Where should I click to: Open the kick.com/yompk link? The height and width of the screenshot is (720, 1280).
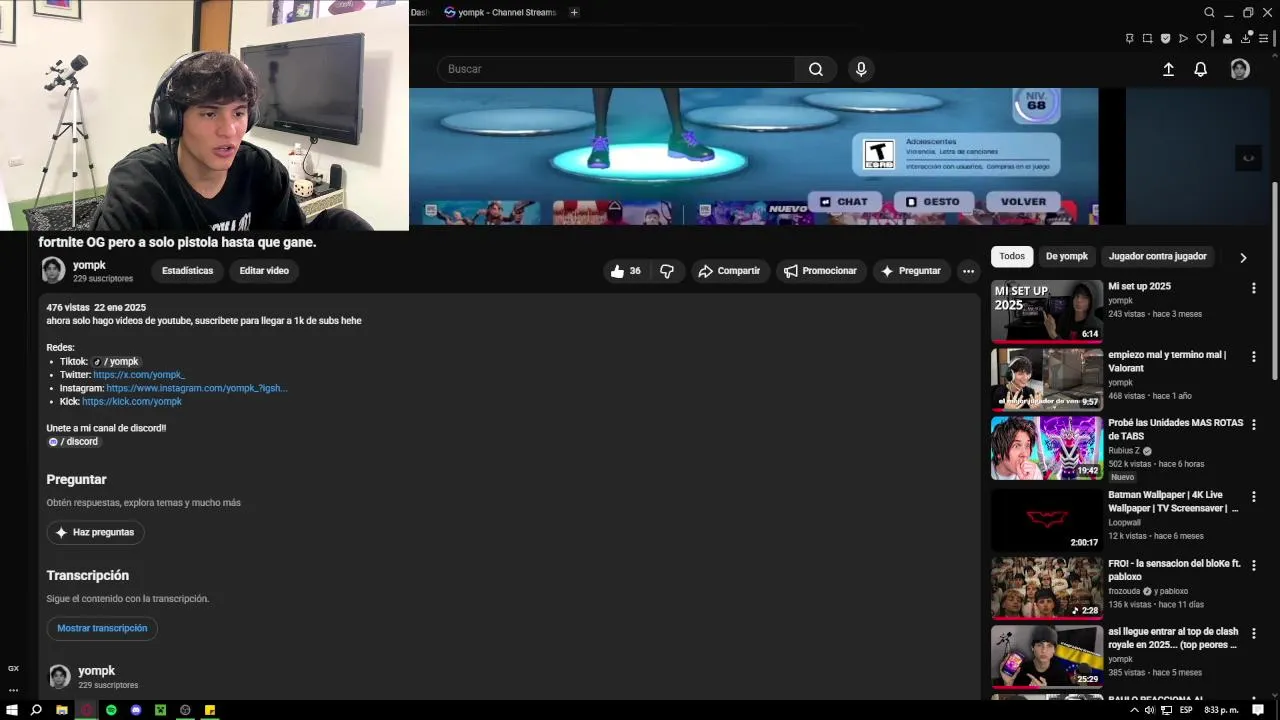[x=132, y=401]
